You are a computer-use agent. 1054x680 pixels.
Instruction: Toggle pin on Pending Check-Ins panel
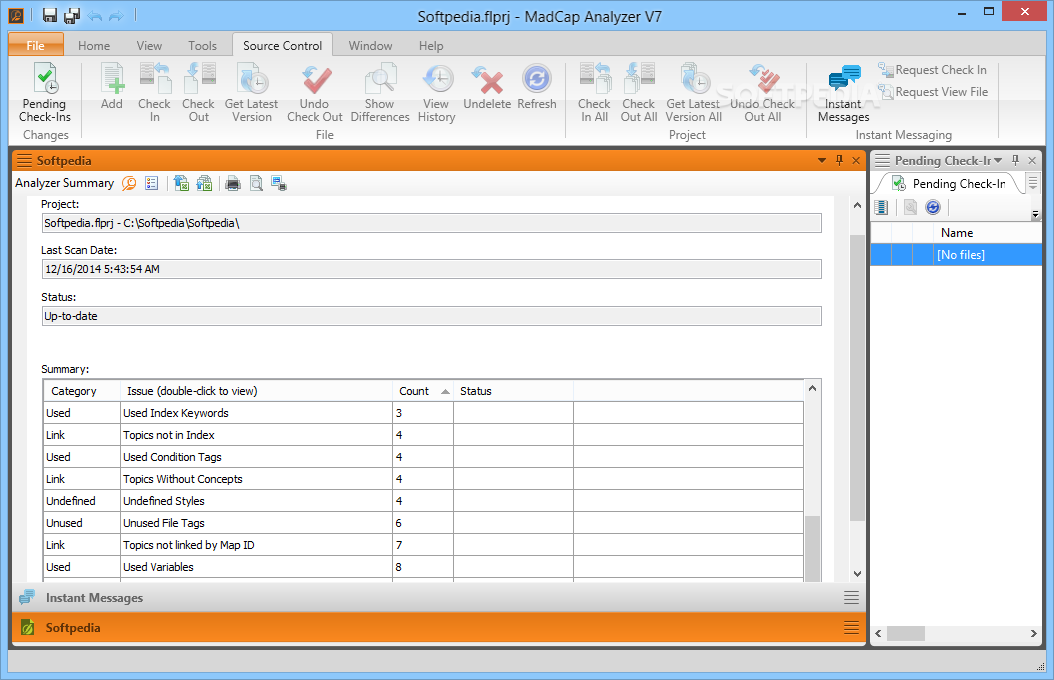coord(1015,161)
